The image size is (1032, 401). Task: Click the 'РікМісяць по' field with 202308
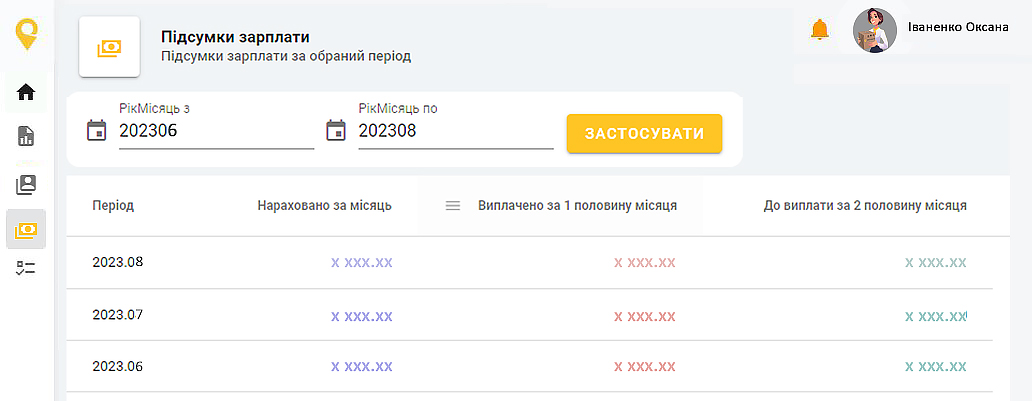455,131
